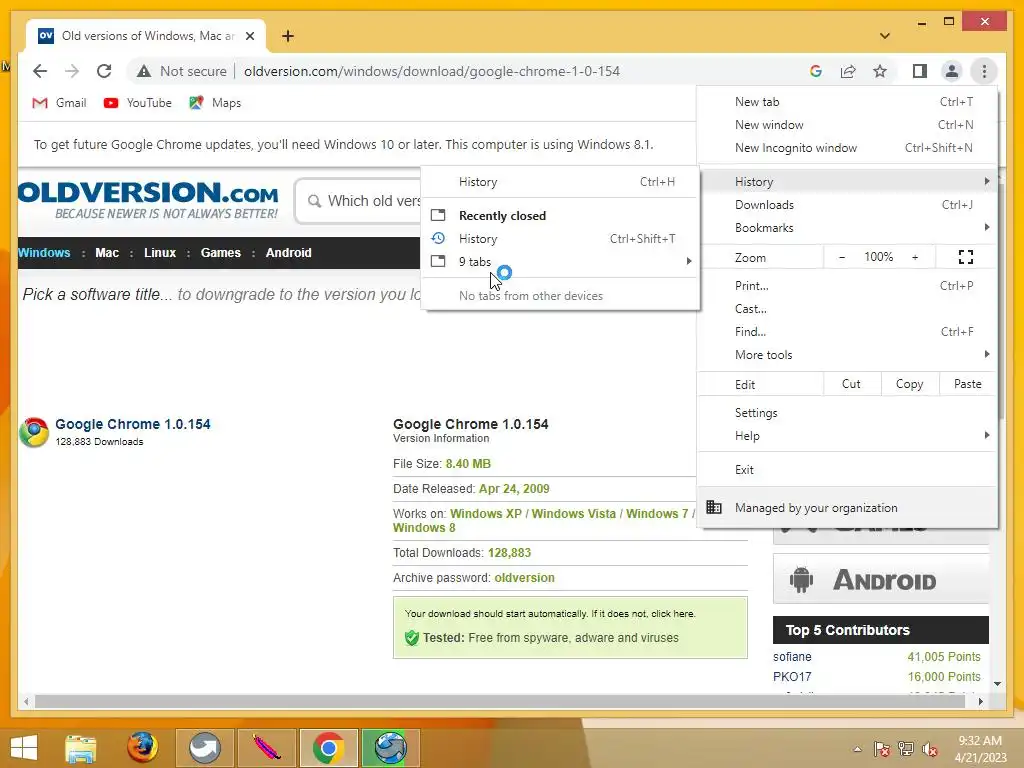Choose Find from the menu
Image resolution: width=1024 pixels, height=768 pixels.
pos(847,332)
